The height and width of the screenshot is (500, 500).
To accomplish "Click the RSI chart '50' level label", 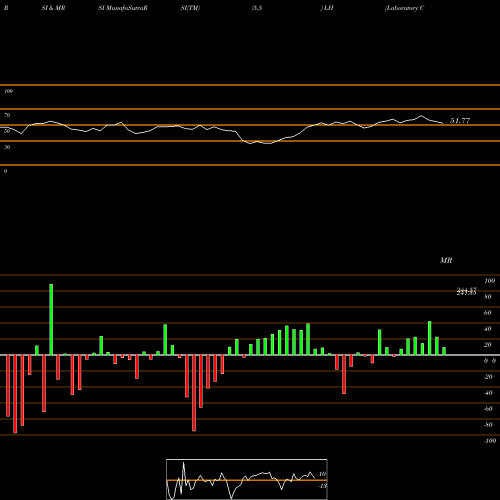I will pos(7,131).
